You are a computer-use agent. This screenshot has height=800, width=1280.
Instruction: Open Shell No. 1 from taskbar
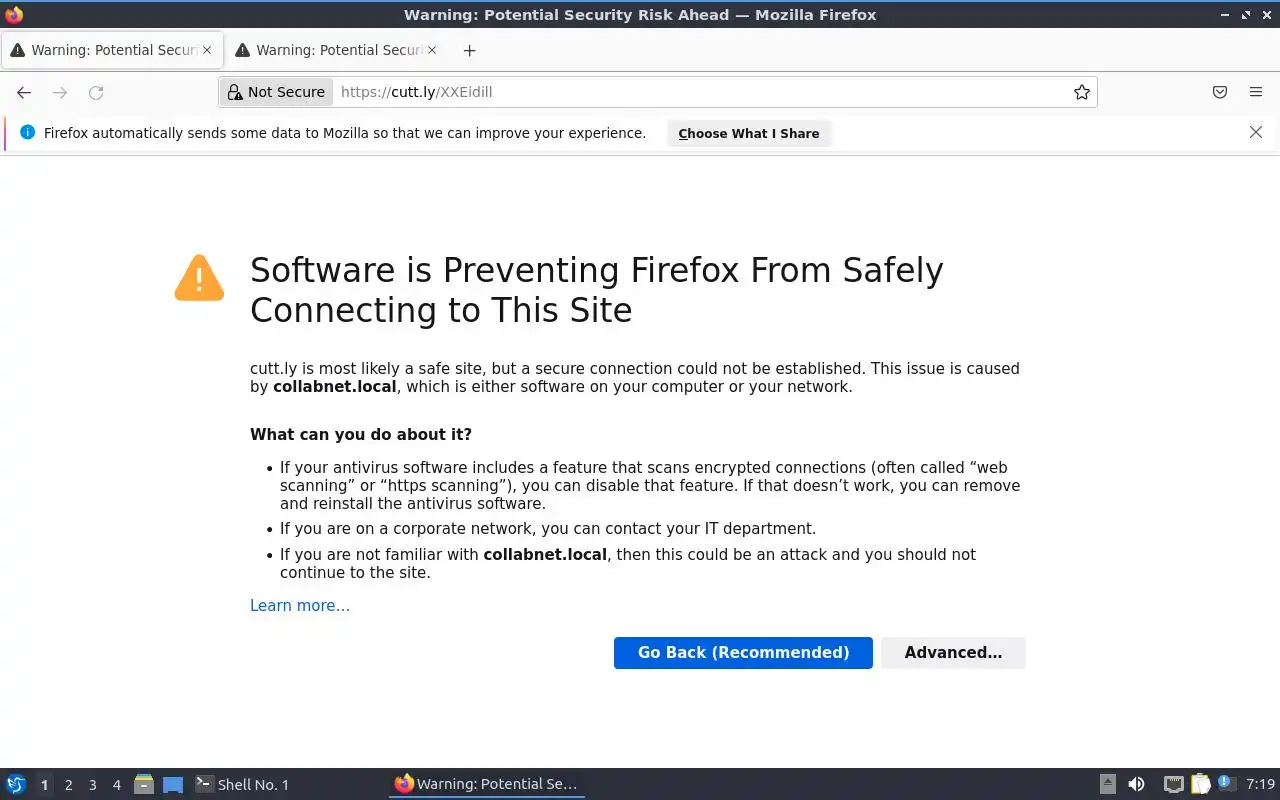(x=241, y=785)
